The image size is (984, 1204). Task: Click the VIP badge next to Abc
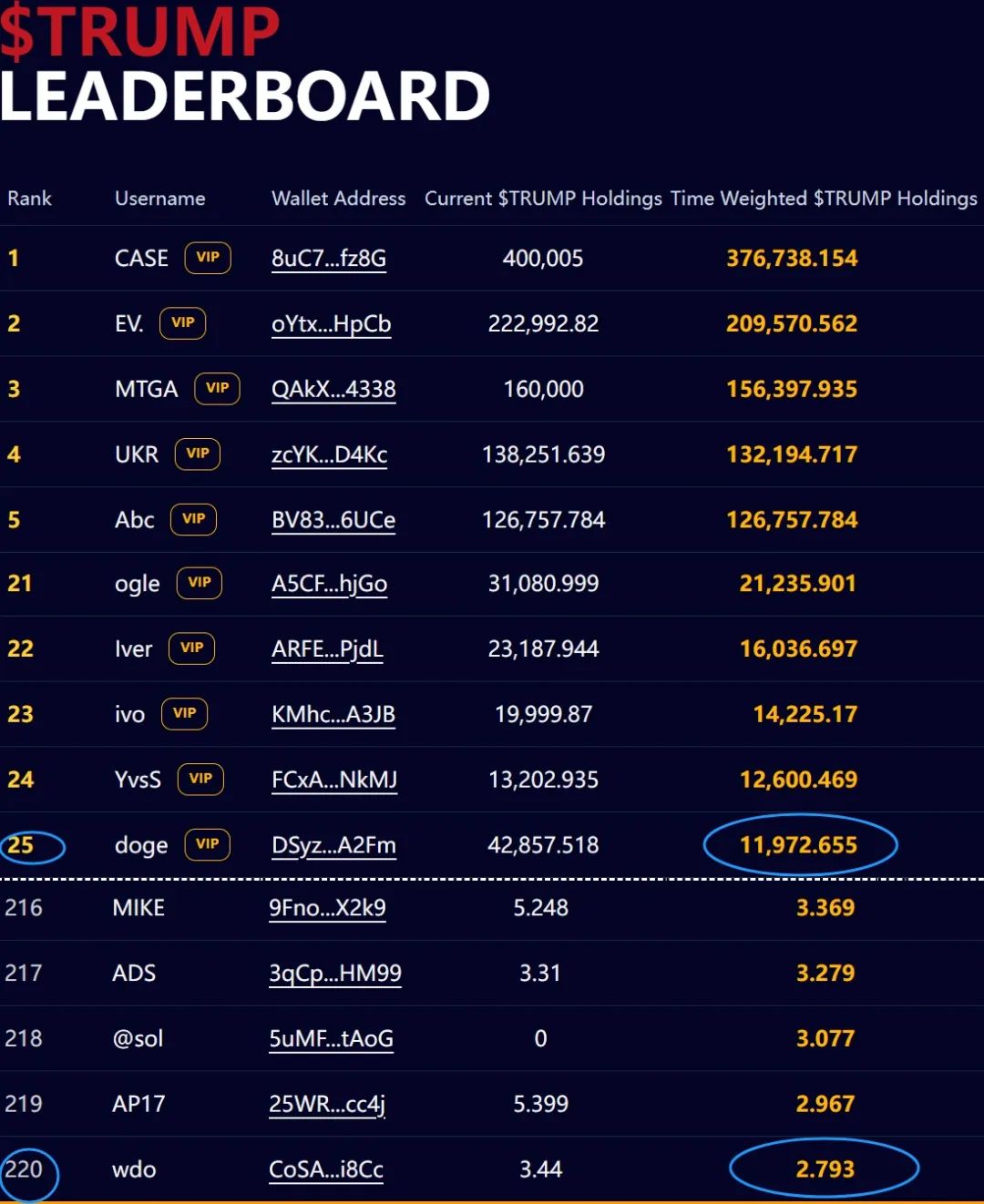(193, 519)
